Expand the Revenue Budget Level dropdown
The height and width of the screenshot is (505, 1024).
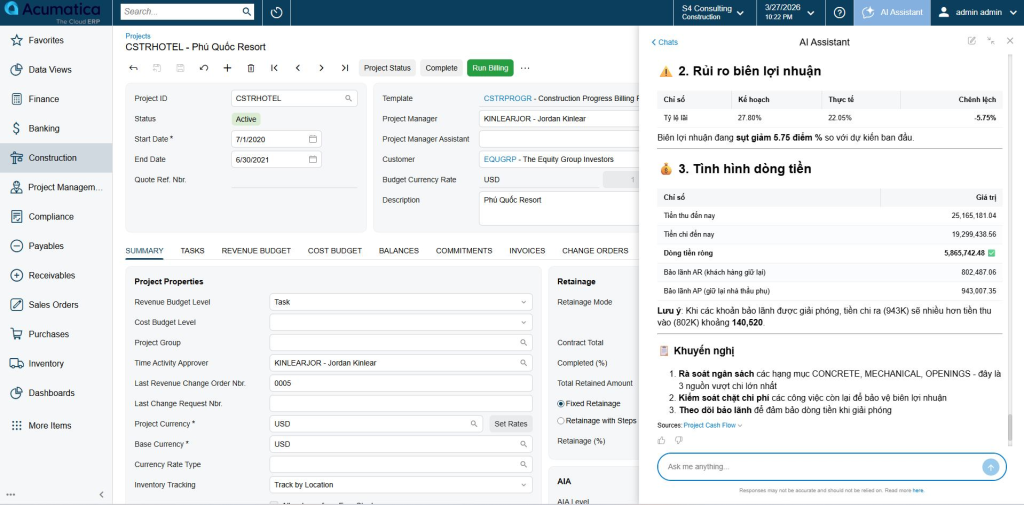pyautogui.click(x=523, y=302)
